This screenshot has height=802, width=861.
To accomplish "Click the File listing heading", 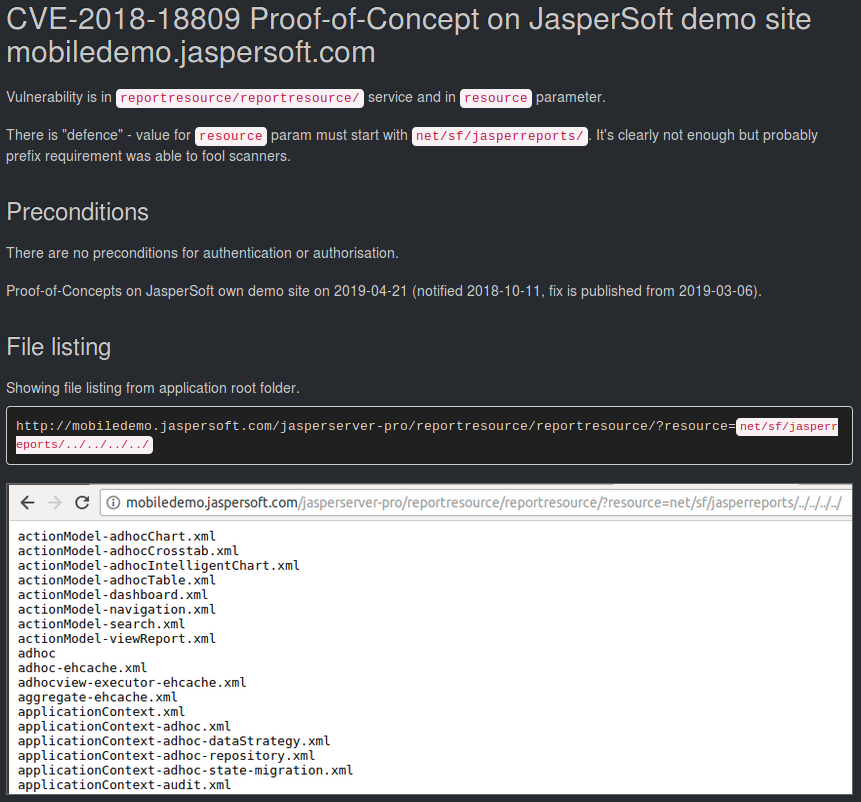I will [59, 347].
